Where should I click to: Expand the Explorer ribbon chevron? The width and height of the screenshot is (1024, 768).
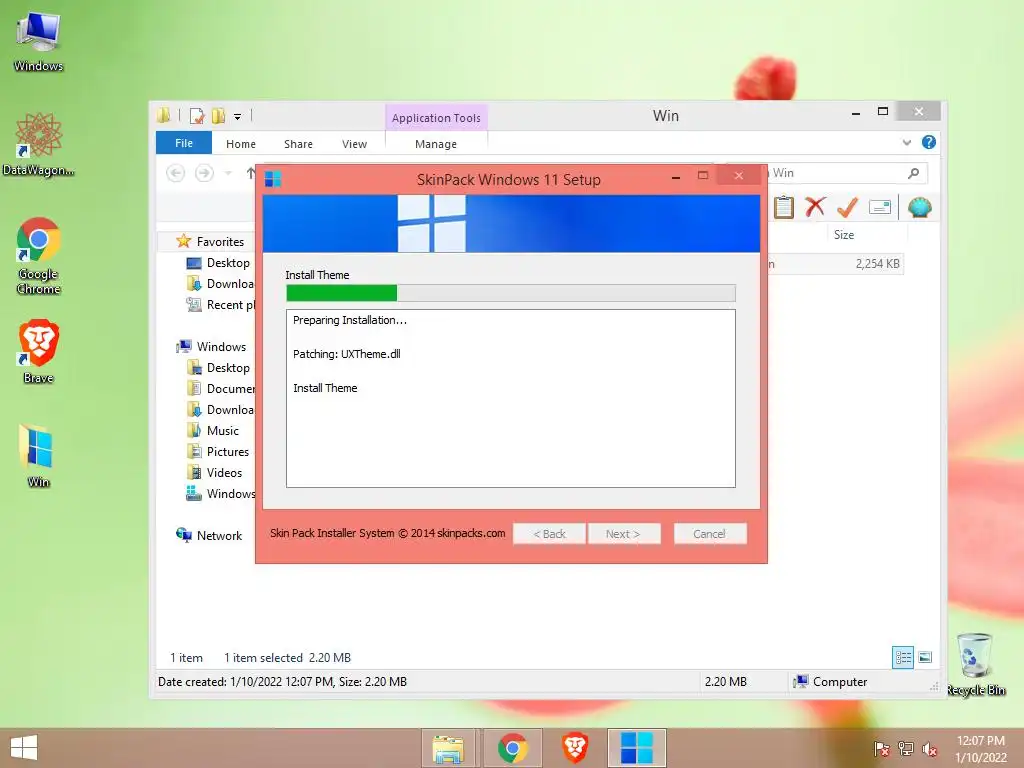click(906, 142)
